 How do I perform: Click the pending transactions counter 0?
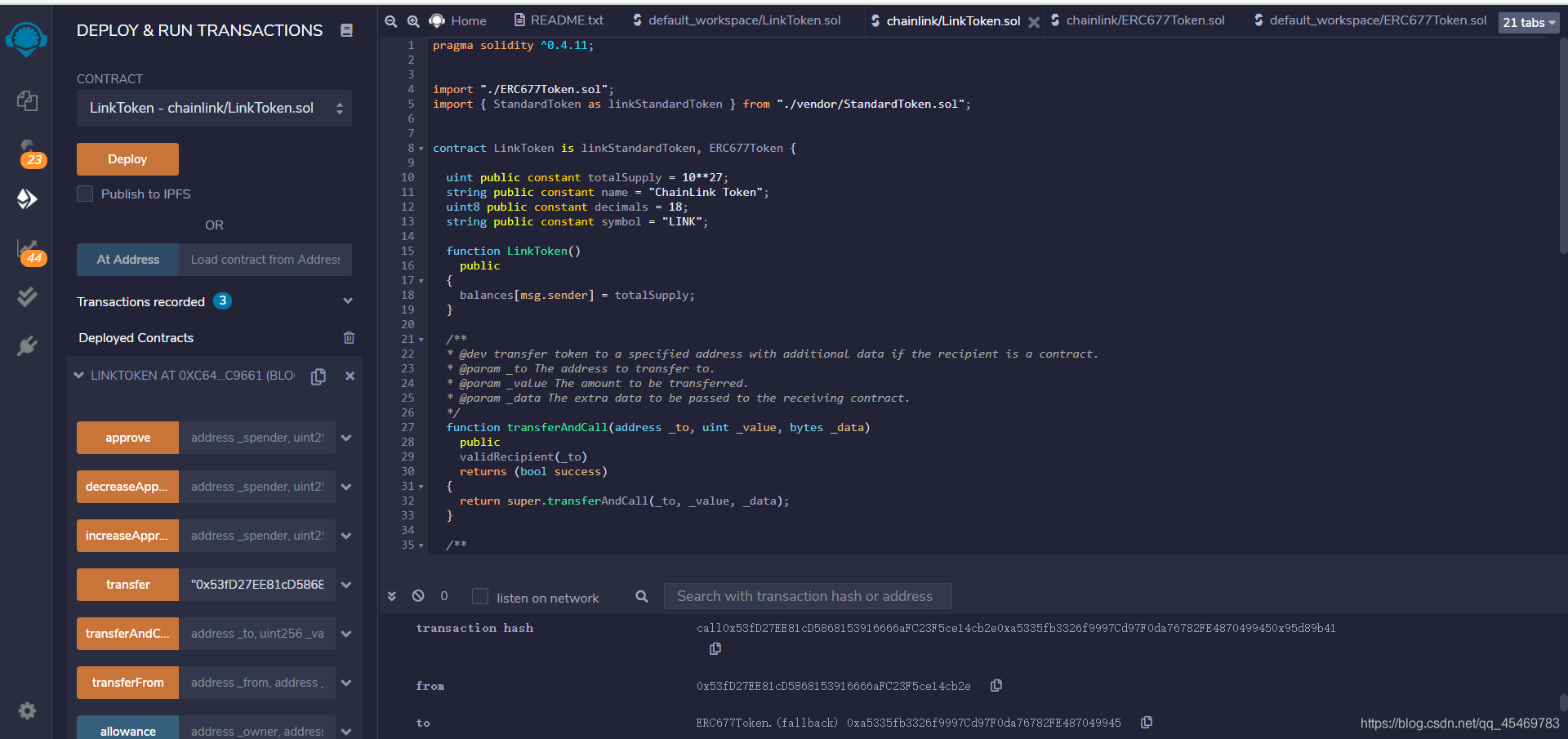444,596
